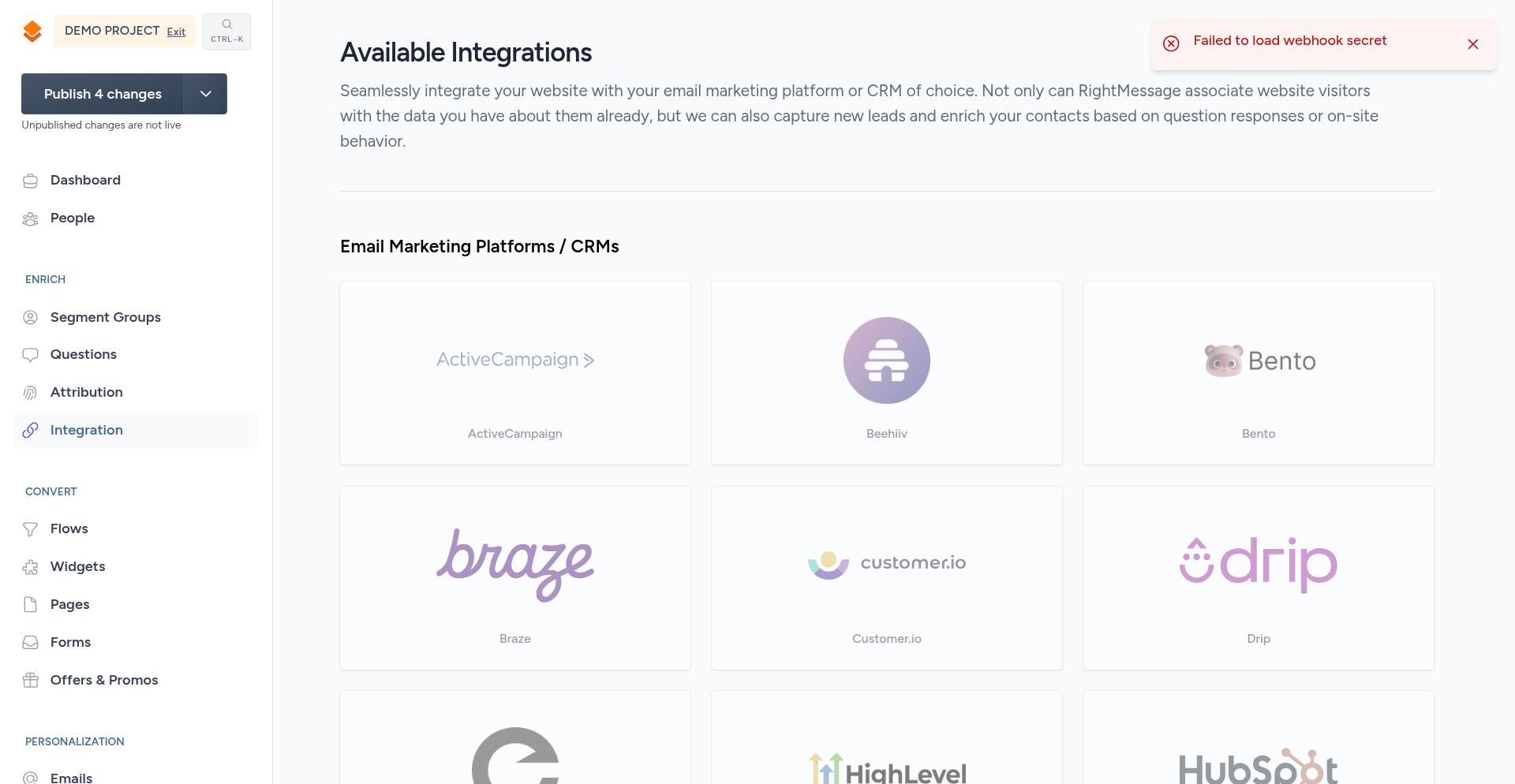Open Questions via its speech bubble icon

click(30, 354)
